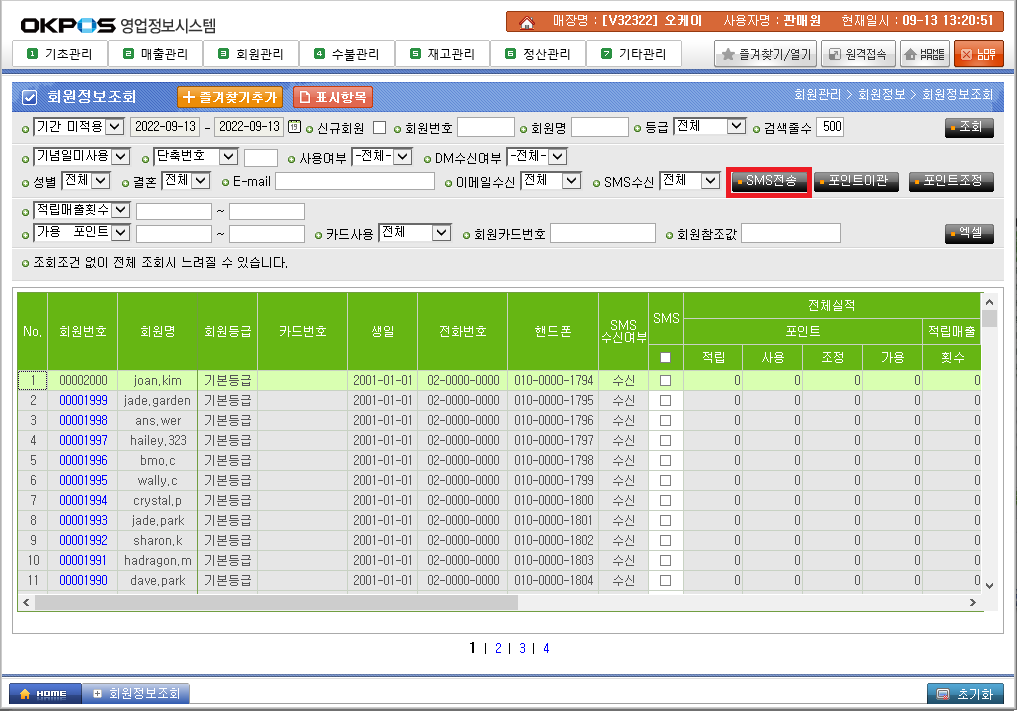Click the 즐겨찾기추가 plus button
The image size is (1017, 711).
tap(230, 97)
